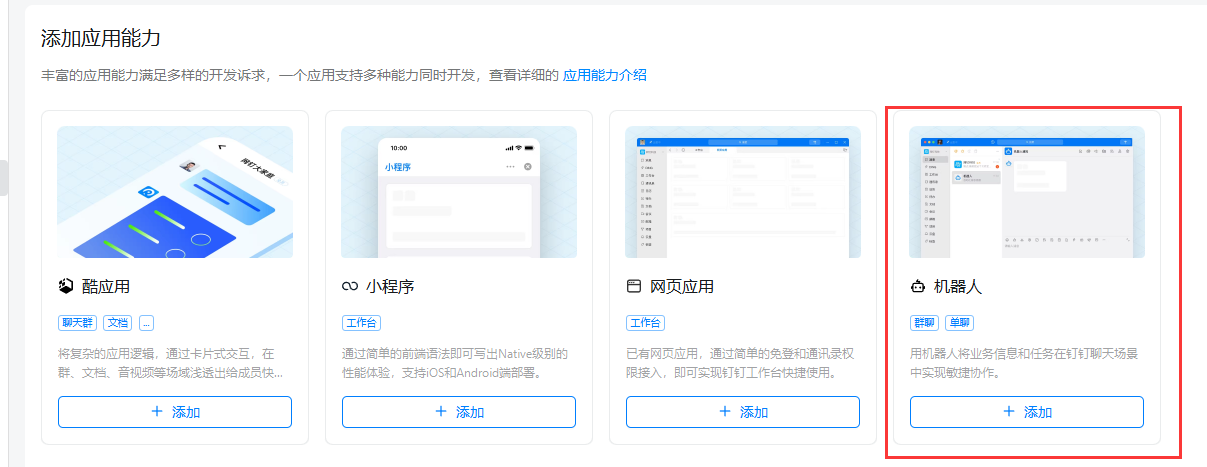The image size is (1207, 467).
Task: Open the 机器人 chat preview thumbnail
Action: tap(1027, 192)
